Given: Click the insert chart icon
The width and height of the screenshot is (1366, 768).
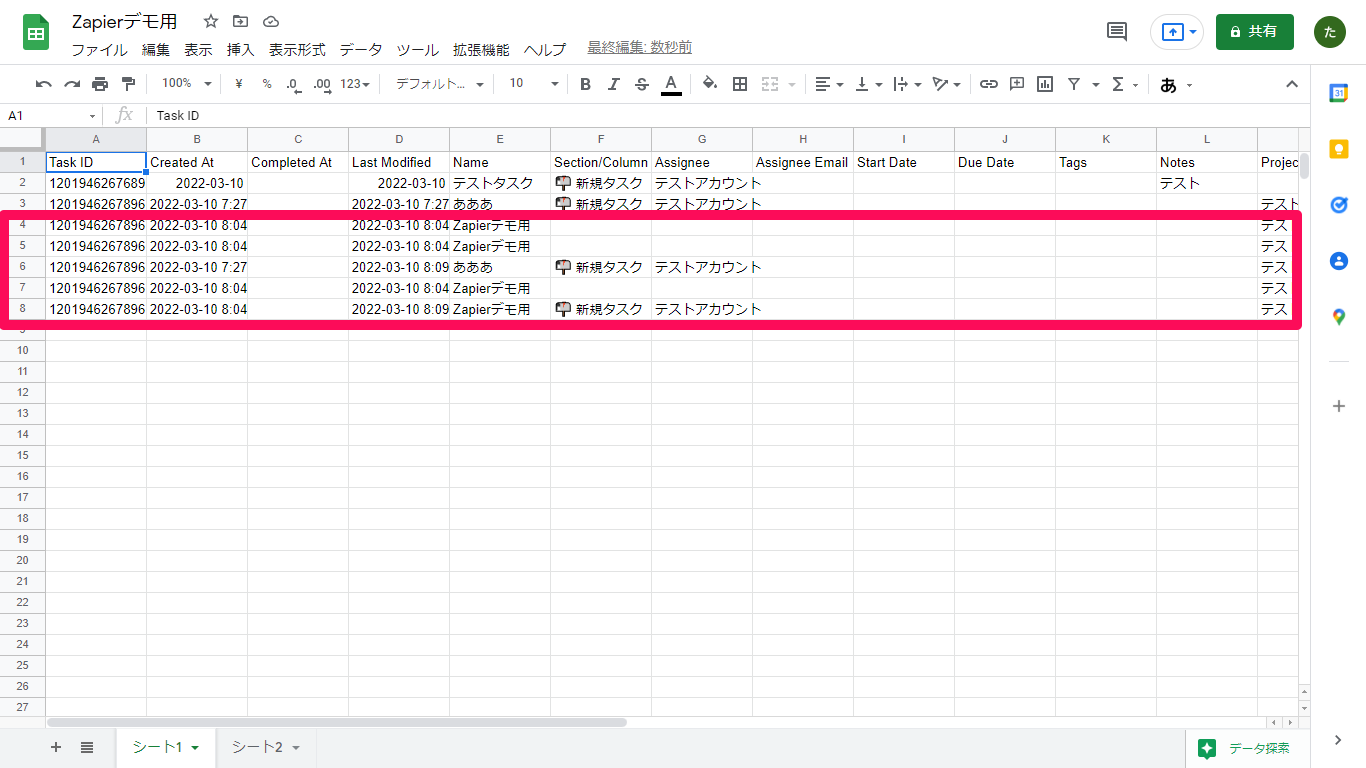Looking at the screenshot, I should coord(1045,84).
